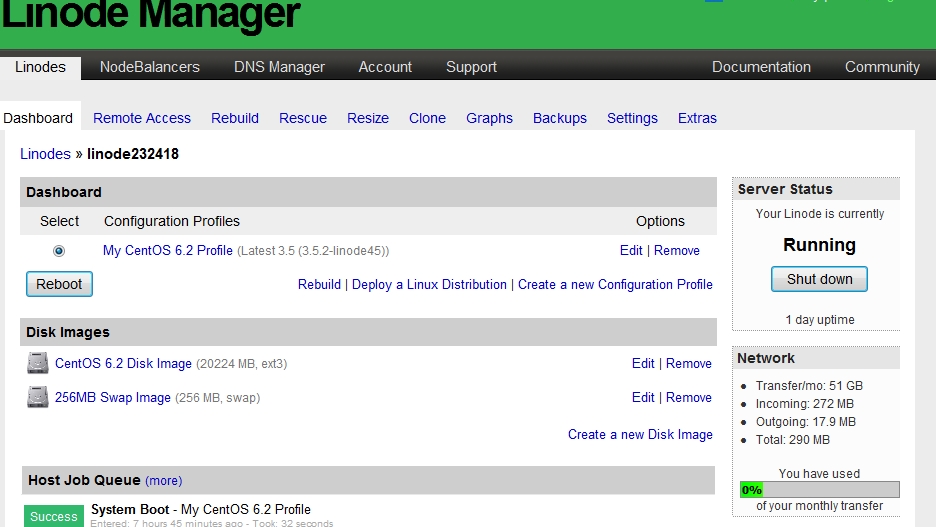Open the Extras subtab
This screenshot has height=527, width=936.
tap(697, 118)
